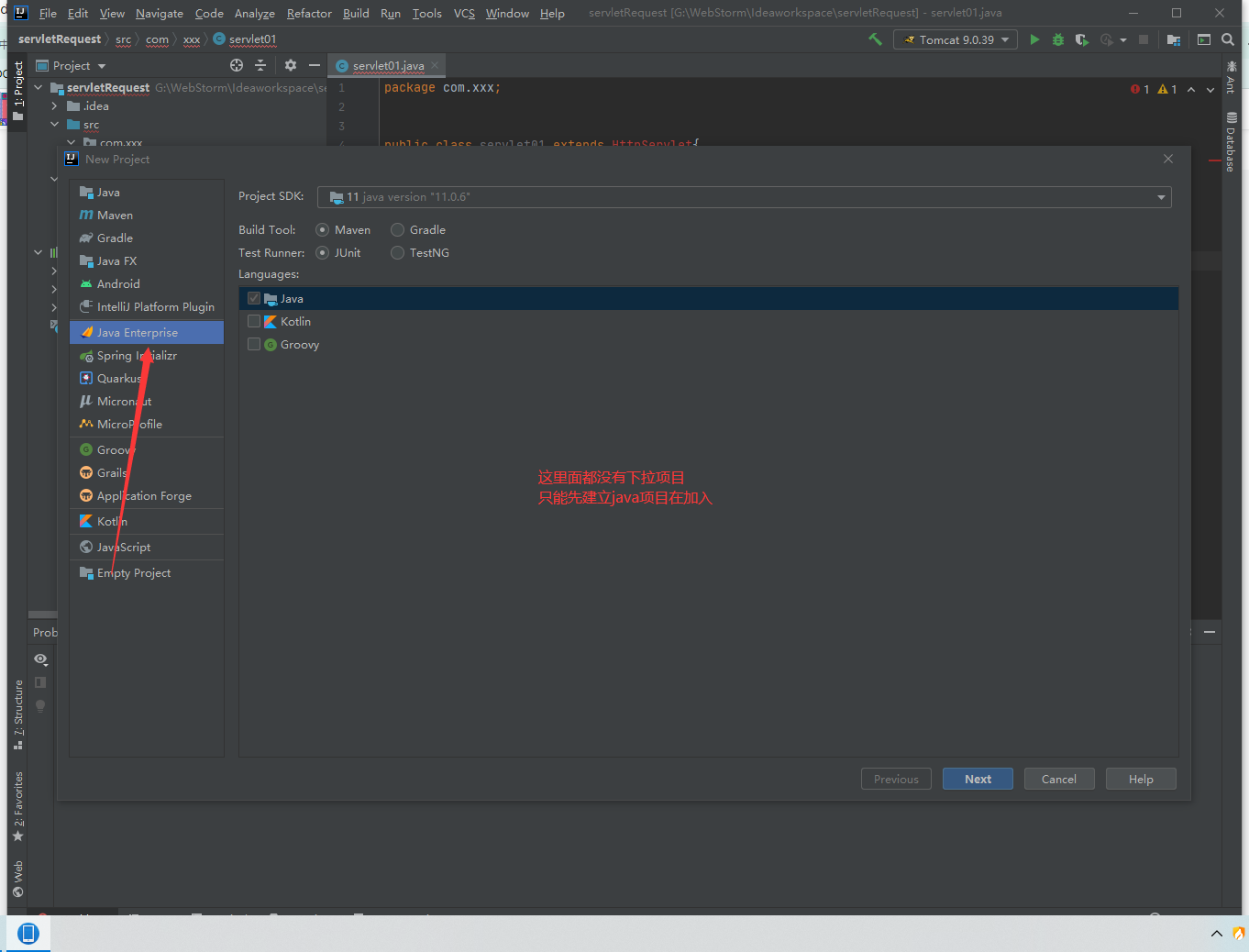This screenshot has height=952, width=1249.
Task: Switch to servlet01.java editor tab
Action: (388, 65)
